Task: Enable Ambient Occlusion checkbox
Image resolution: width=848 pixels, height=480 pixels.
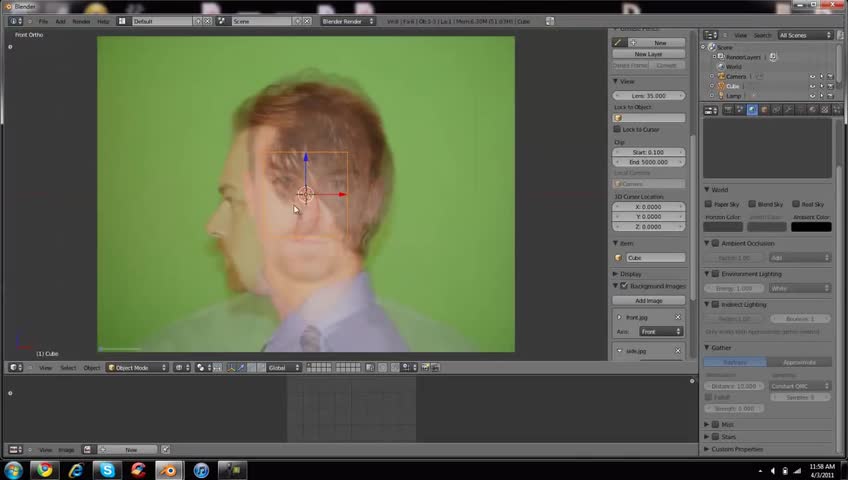Action: pyautogui.click(x=716, y=243)
